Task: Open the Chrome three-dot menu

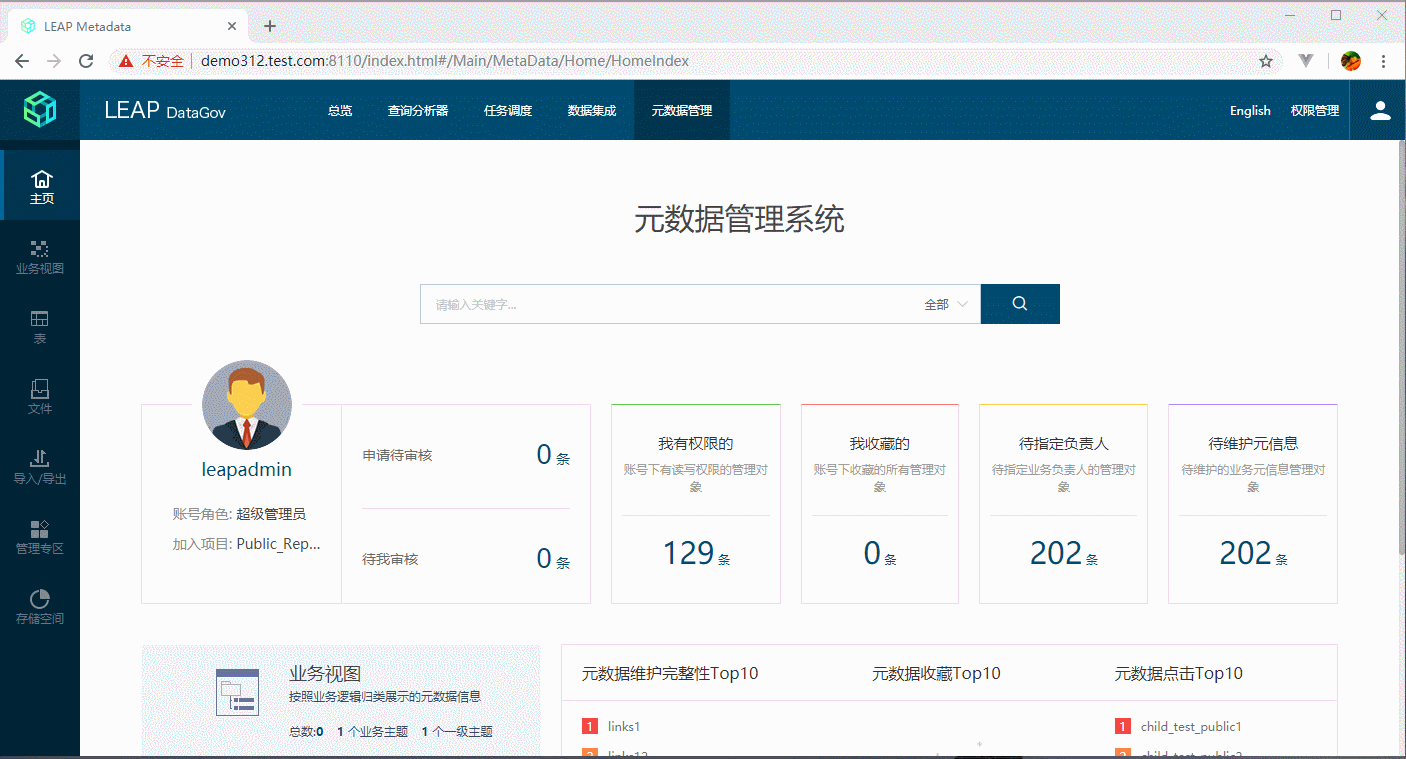Action: point(1385,61)
